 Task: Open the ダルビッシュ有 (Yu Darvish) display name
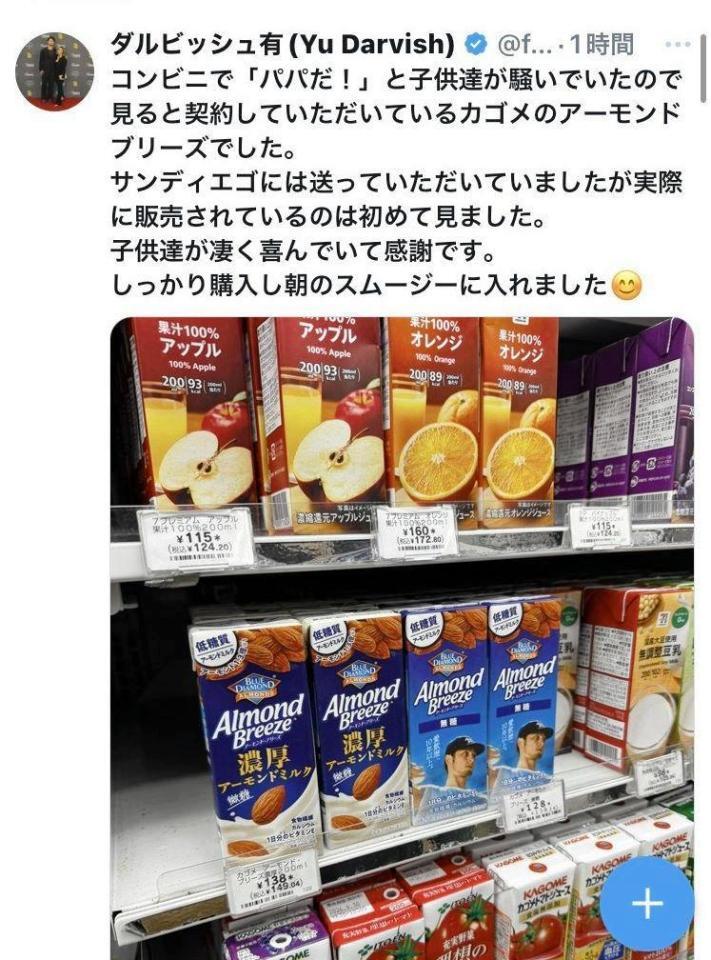[x=283, y=44]
